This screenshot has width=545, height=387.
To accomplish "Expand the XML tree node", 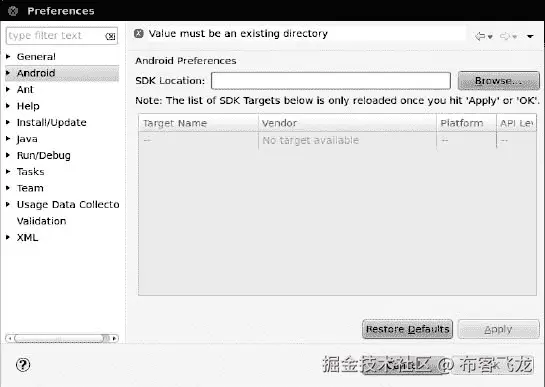I will [8, 237].
